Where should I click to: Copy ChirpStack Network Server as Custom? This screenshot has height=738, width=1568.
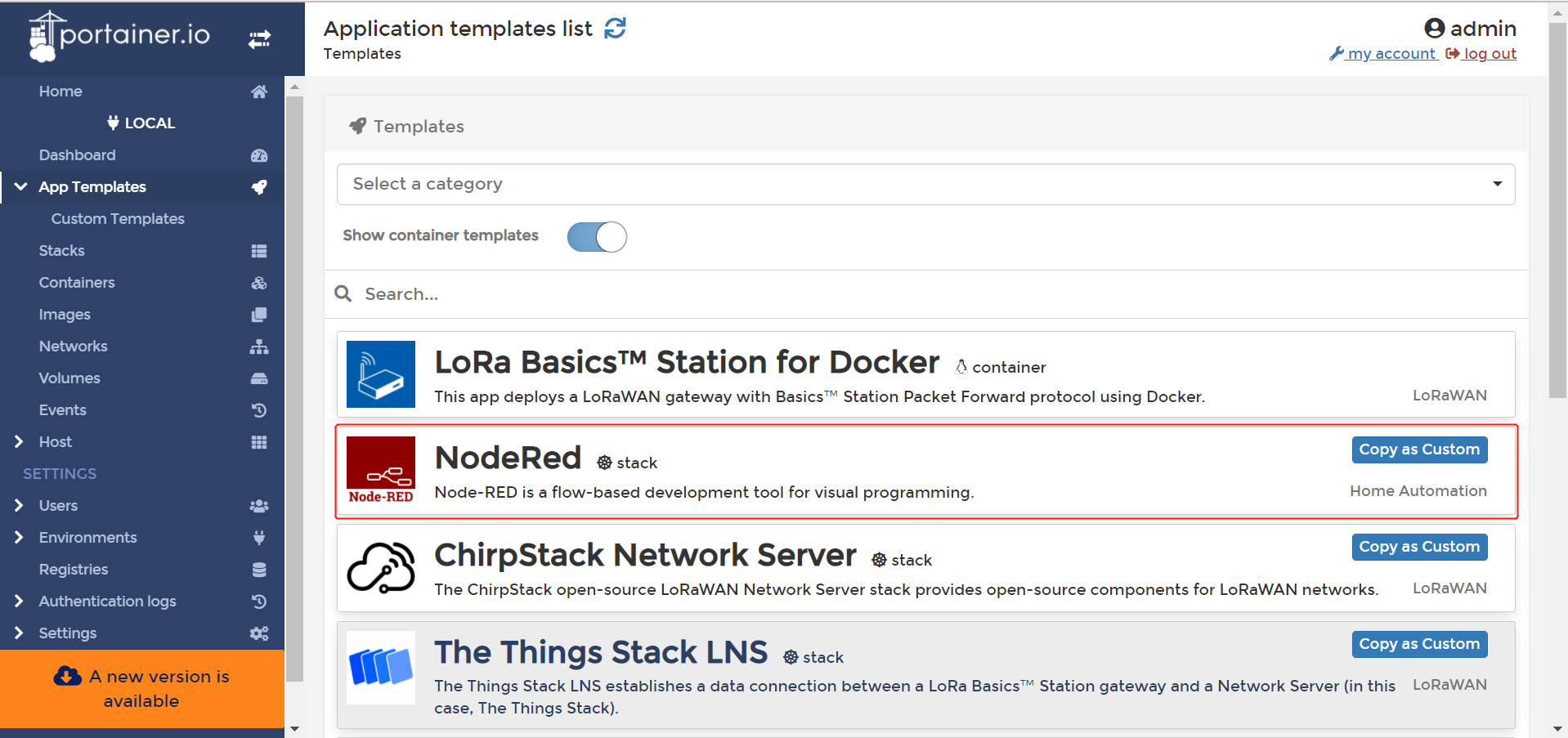tap(1419, 547)
